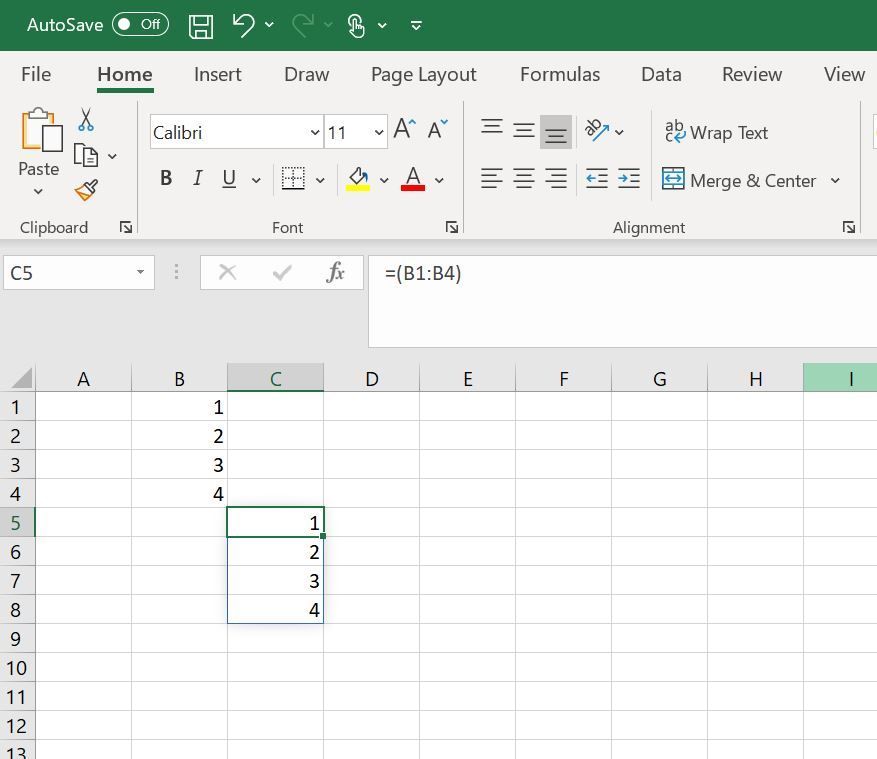Select column D header
877x759 pixels.
(371, 379)
